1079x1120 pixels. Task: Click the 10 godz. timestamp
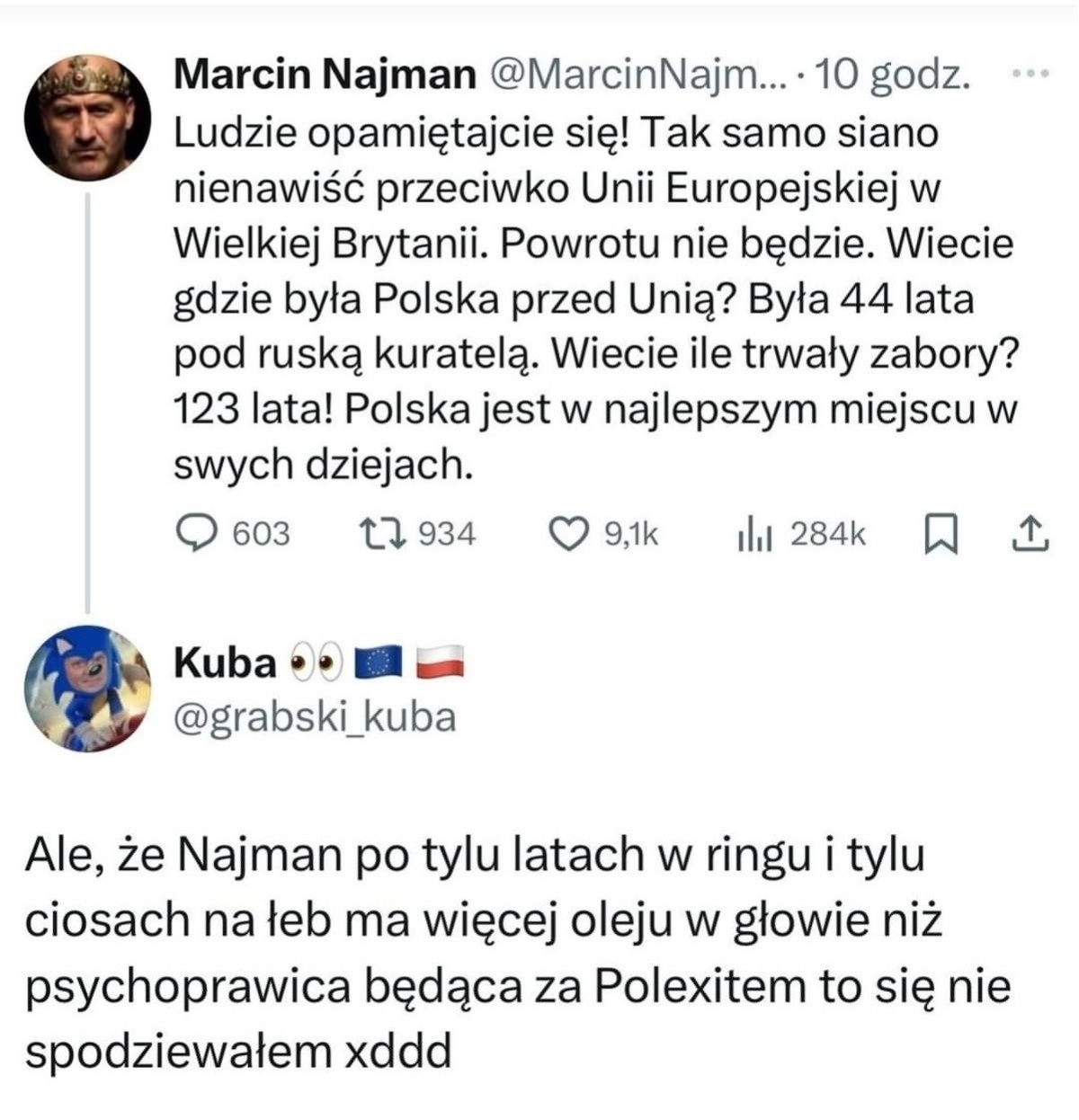[x=891, y=76]
